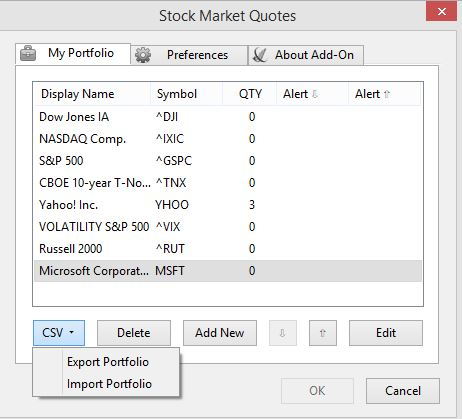The height and width of the screenshot is (419, 462).
Task: Sort by the Alert down-arrow column header
Action: (312, 94)
